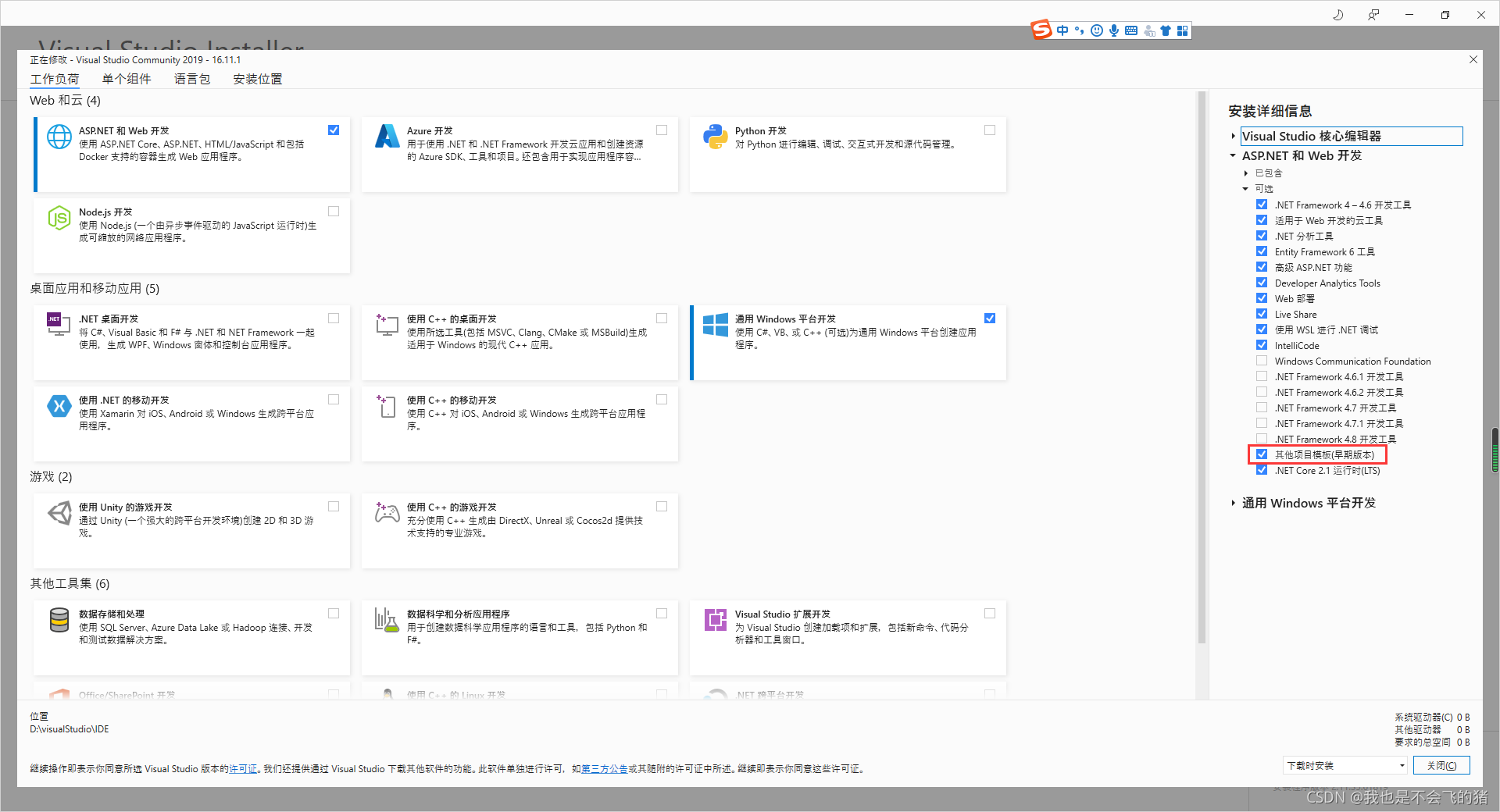Switch to the 单个组件 tab
The height and width of the screenshot is (812, 1500).
tap(127, 79)
